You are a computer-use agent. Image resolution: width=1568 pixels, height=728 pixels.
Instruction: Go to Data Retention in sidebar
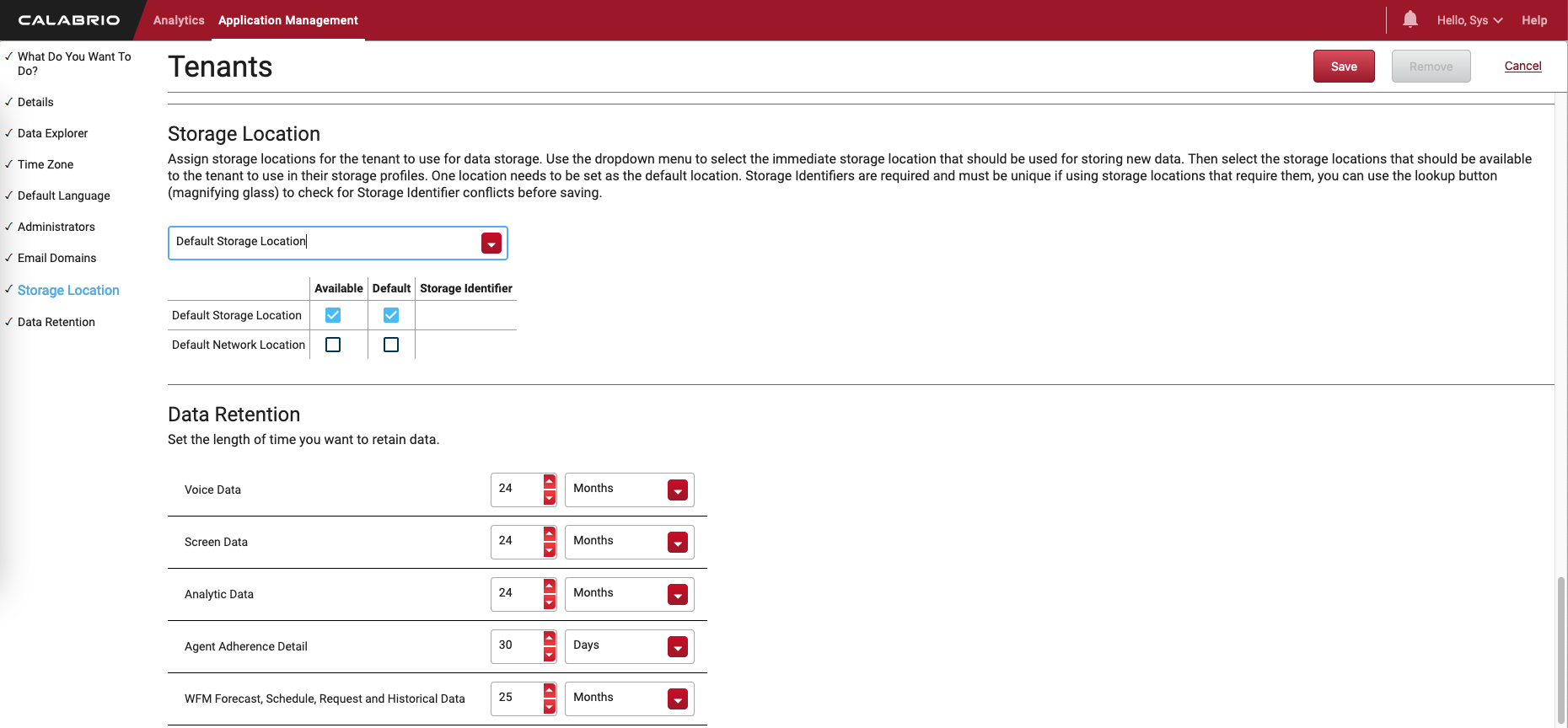coord(56,322)
